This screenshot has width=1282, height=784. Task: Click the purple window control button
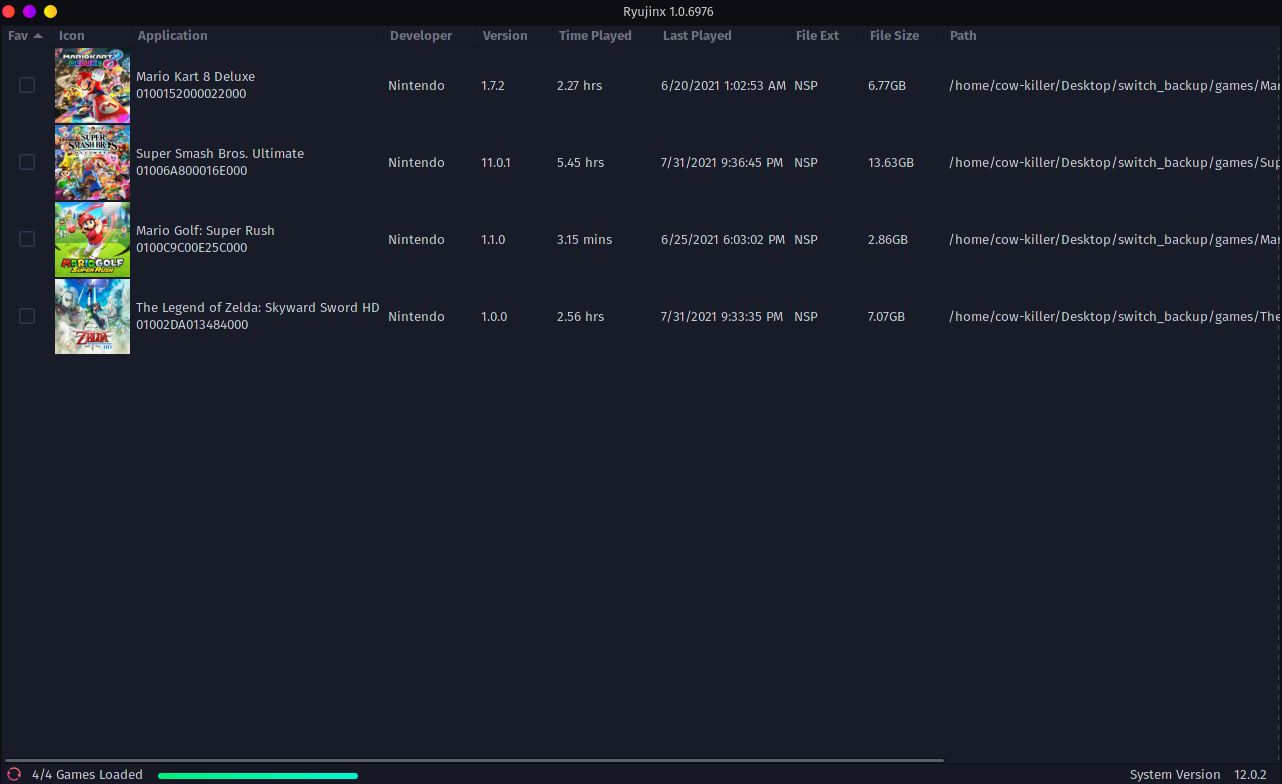(30, 11)
